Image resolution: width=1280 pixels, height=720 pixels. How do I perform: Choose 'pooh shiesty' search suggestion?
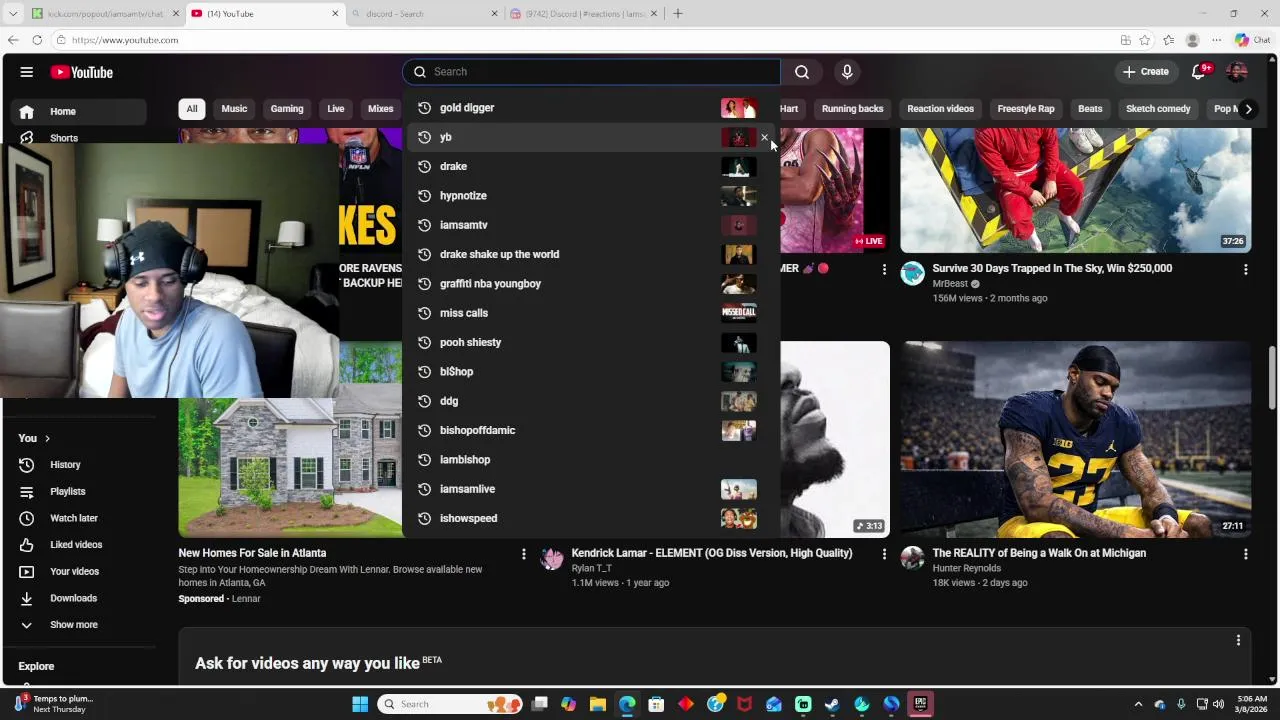click(x=591, y=342)
